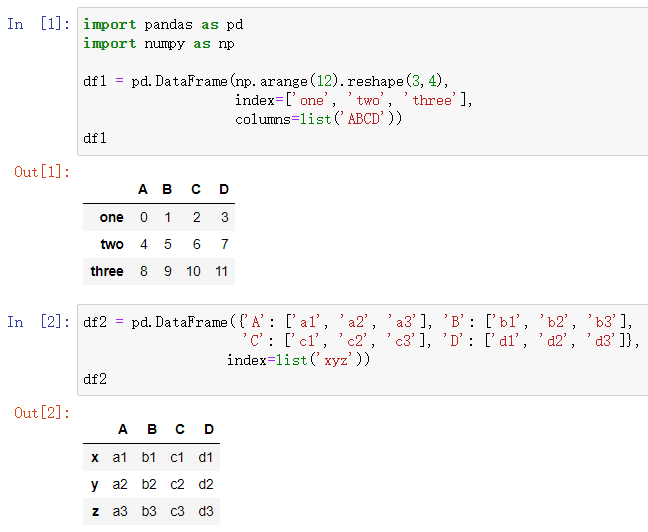This screenshot has width=648, height=532.
Task: Click the Out[1] output prompt
Action: click(42, 172)
